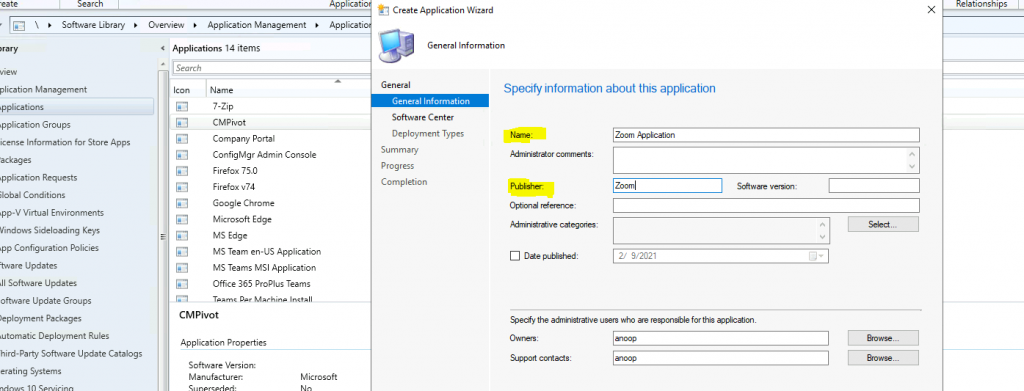Select App-V Virtual Environments node

[51, 213]
